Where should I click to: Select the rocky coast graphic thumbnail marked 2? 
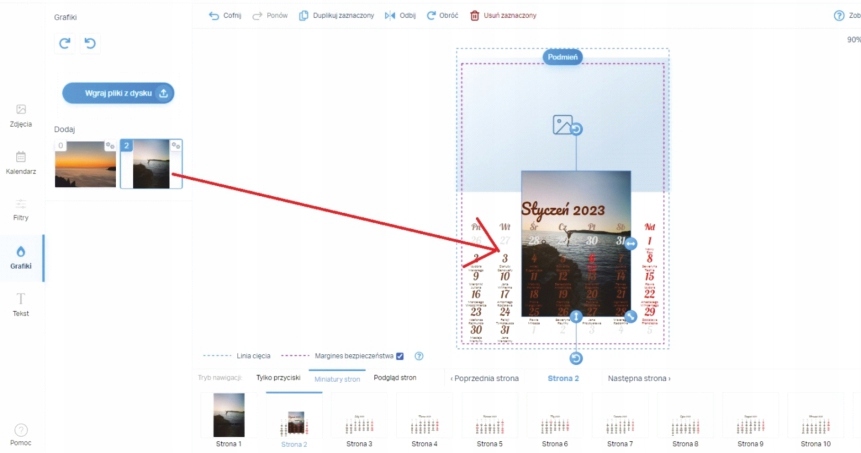pyautogui.click(x=151, y=164)
